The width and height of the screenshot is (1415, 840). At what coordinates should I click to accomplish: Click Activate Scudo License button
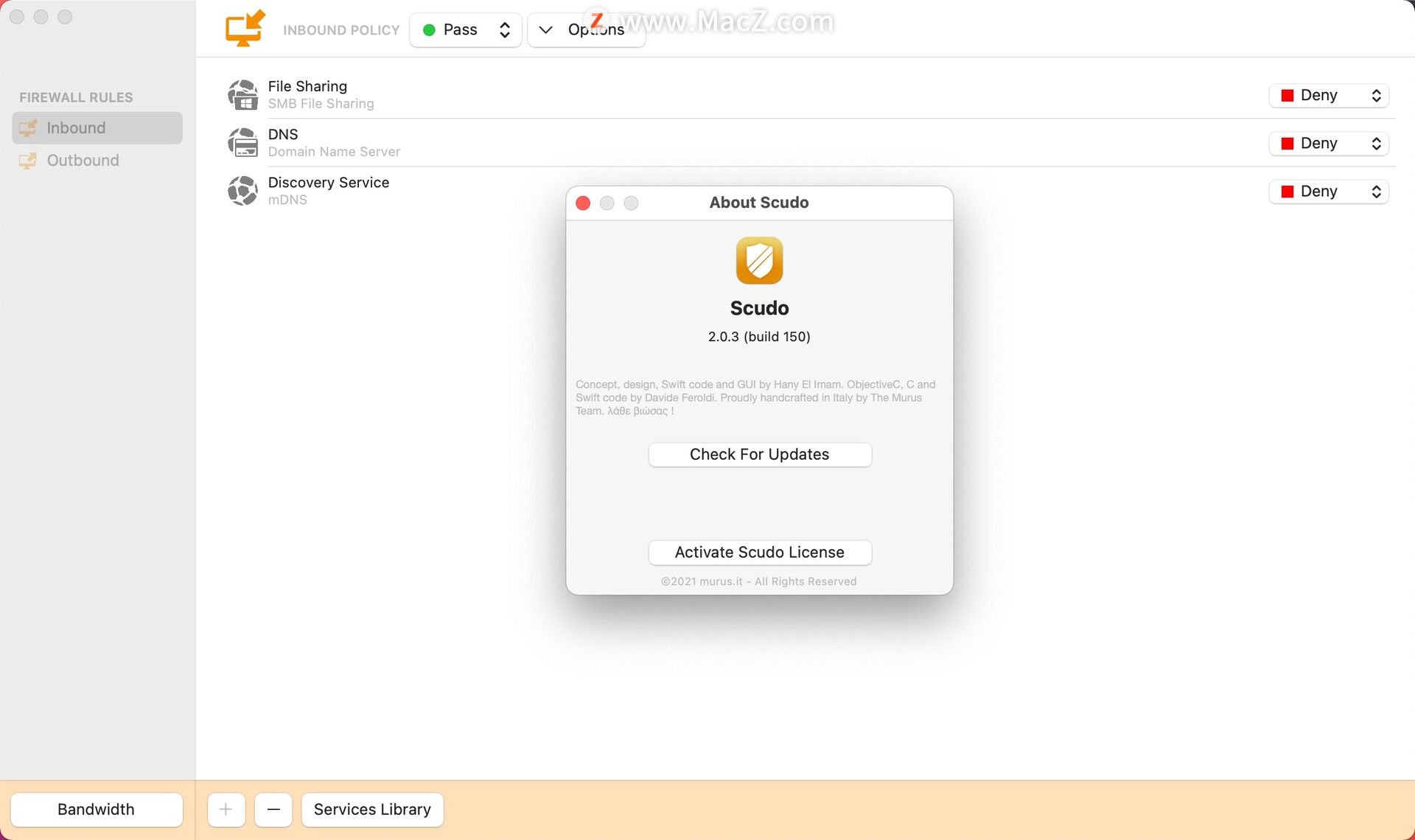click(759, 553)
